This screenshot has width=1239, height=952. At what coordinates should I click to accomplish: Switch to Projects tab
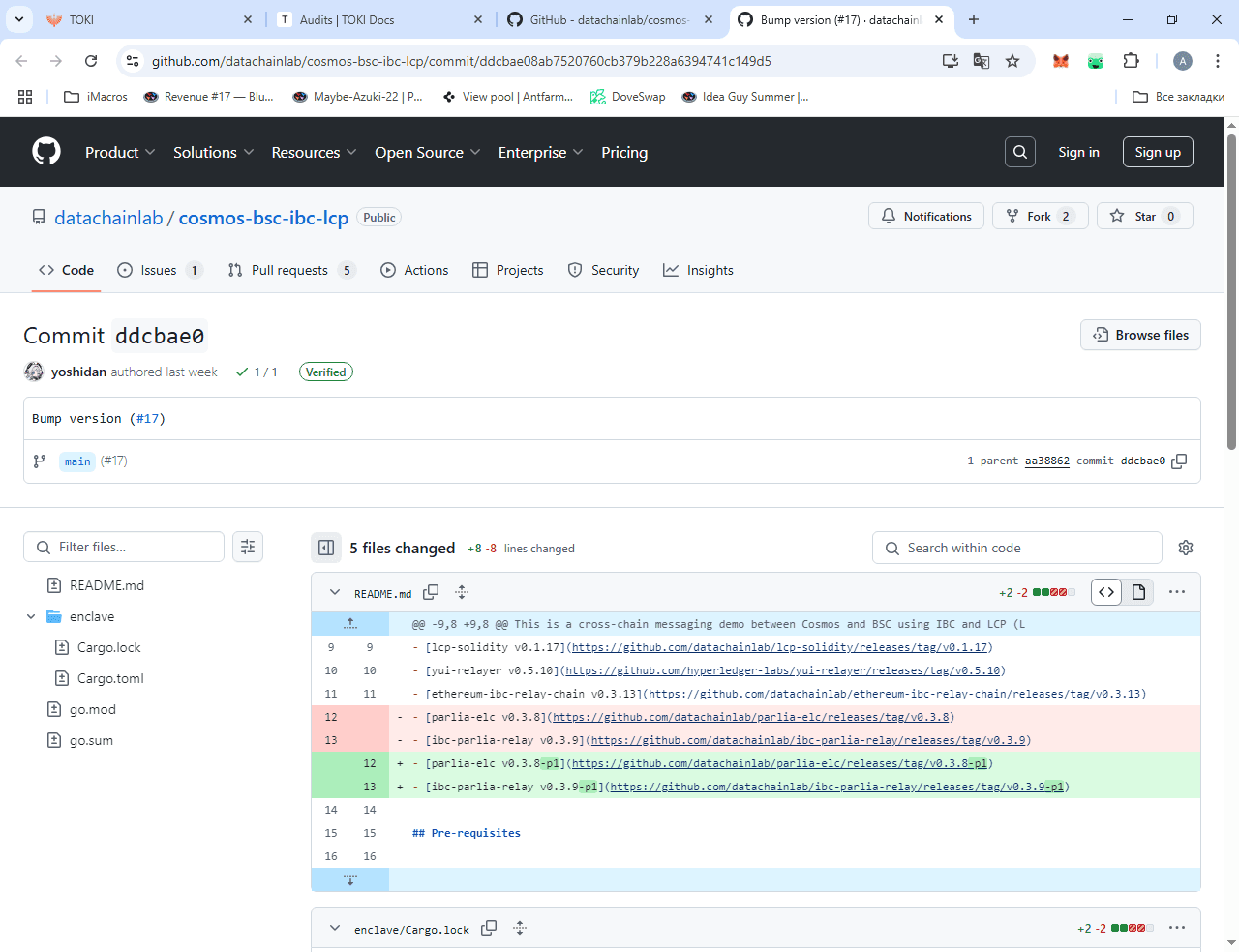[508, 270]
